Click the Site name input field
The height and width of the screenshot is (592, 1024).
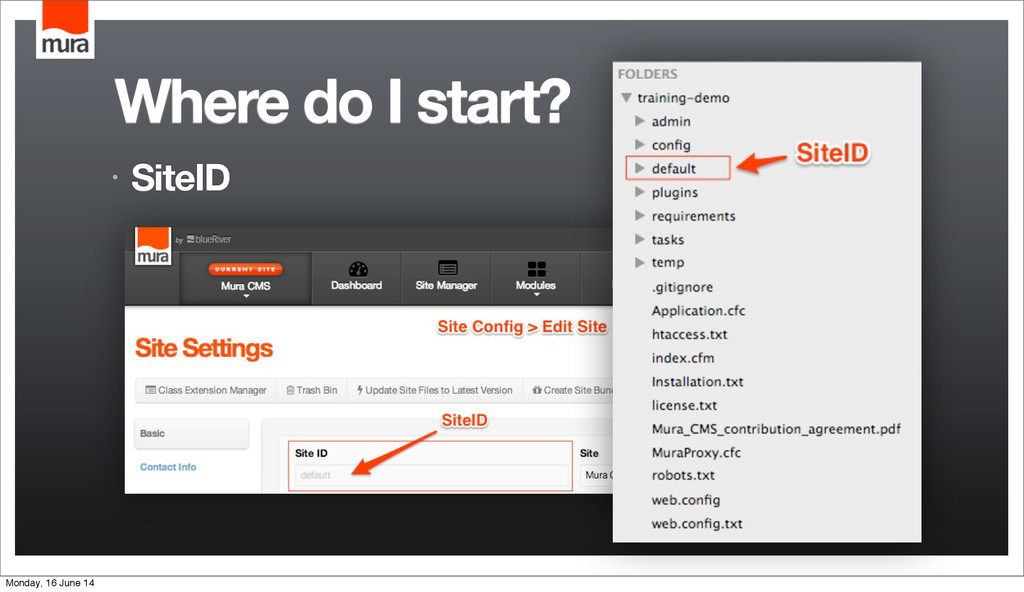tap(597, 475)
